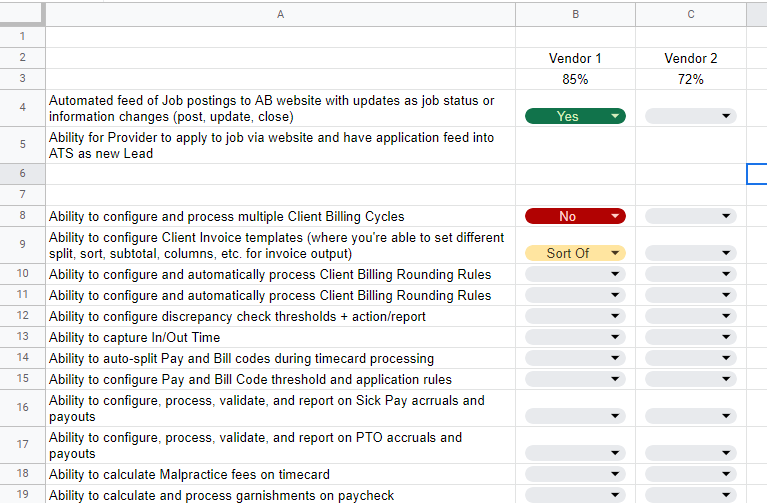Viewport: 767px width, 503px height.
Task: Select row 4 header
Action: [23, 108]
